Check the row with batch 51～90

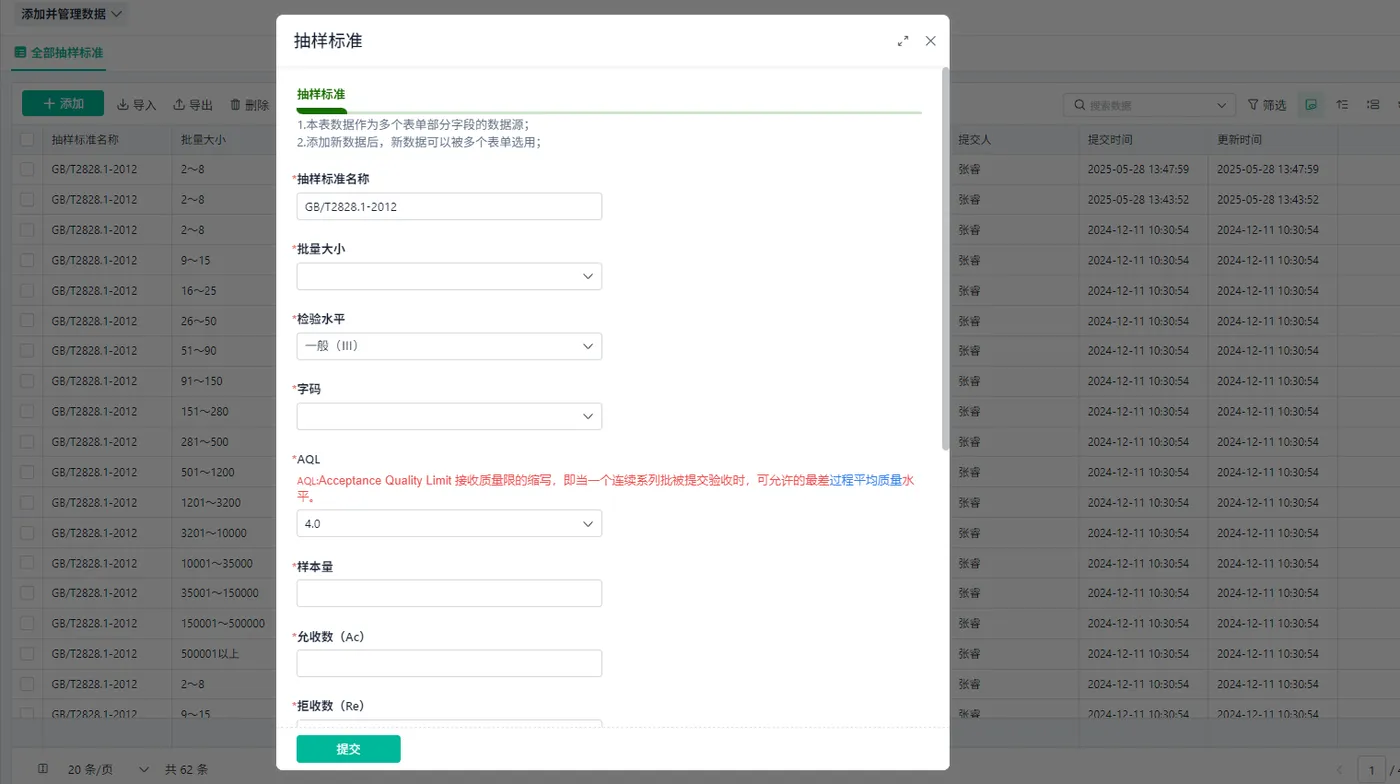click(27, 351)
